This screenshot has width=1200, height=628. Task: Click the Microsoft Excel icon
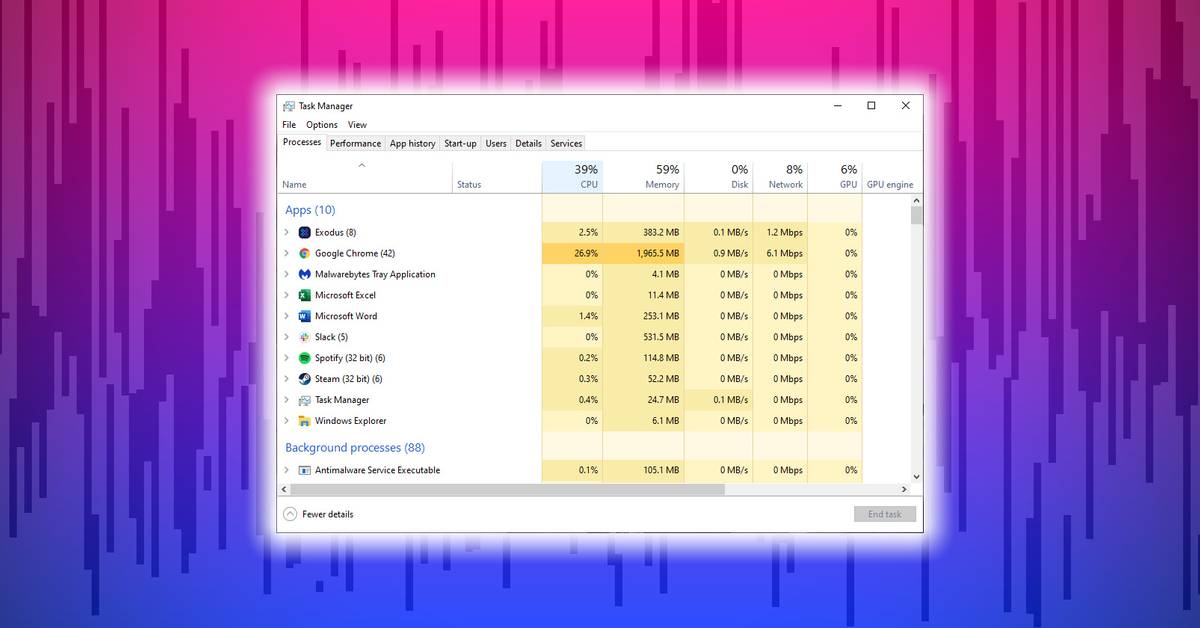305,295
